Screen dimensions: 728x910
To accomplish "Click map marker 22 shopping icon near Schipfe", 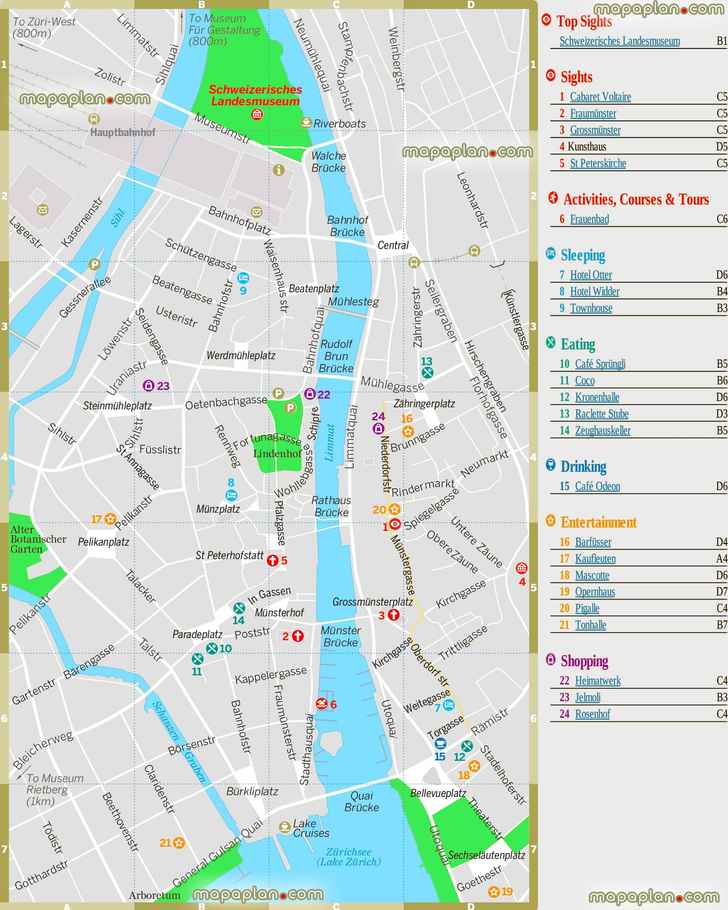I will [x=310, y=394].
